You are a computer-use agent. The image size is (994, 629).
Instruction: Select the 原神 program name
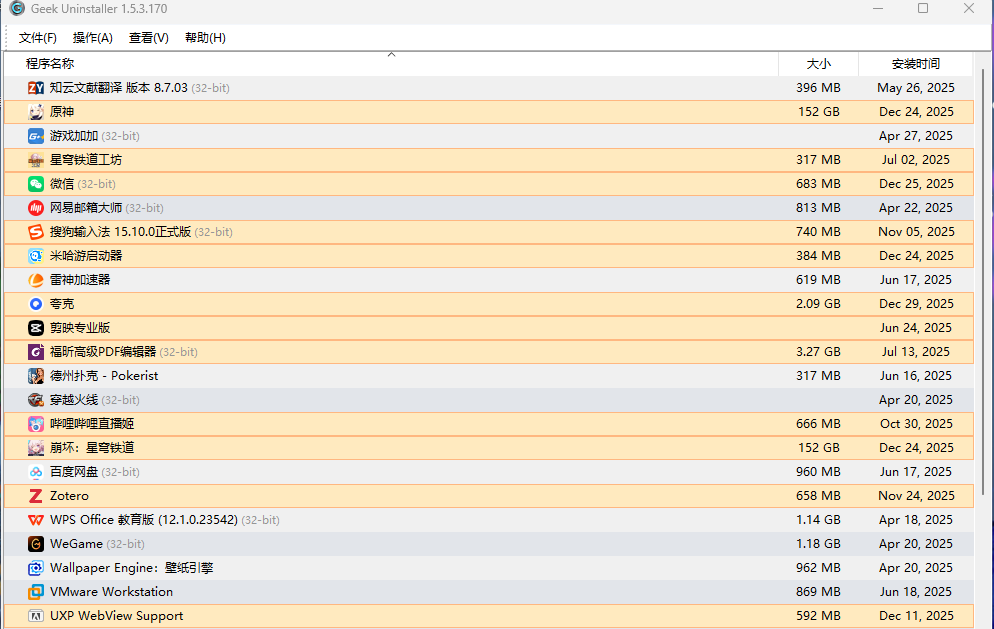coord(62,112)
